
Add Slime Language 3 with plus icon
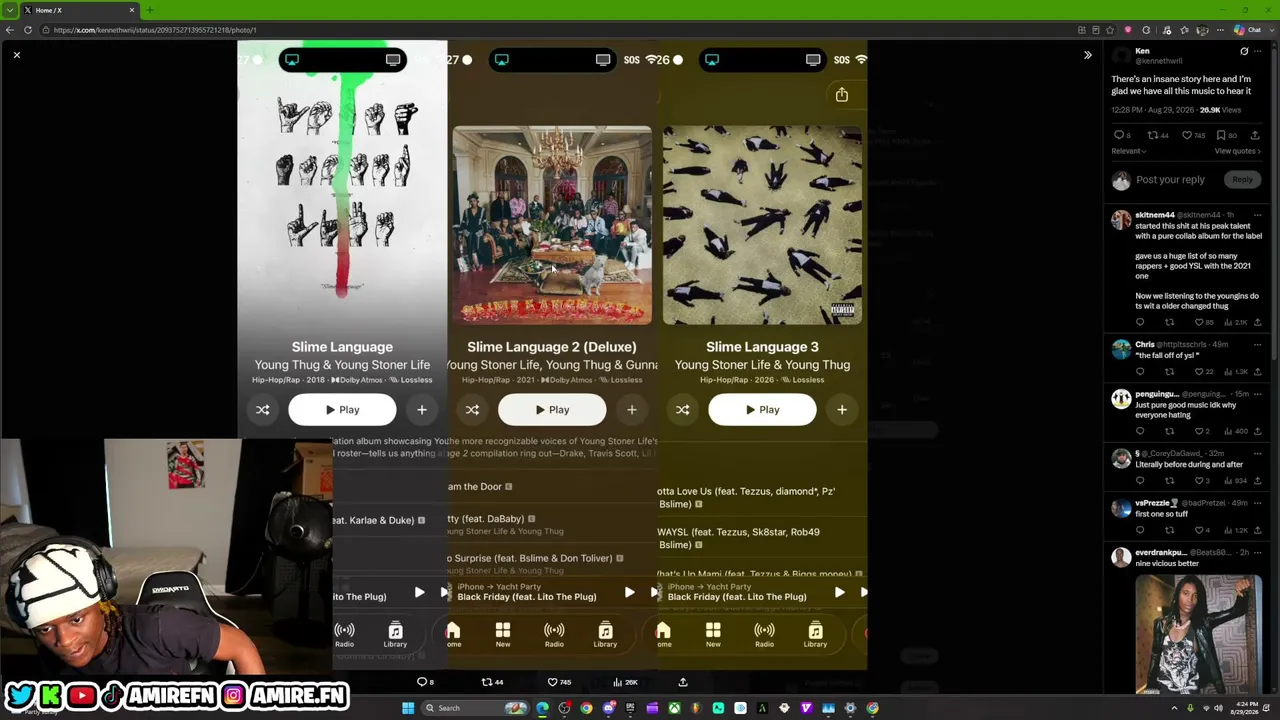(x=842, y=410)
